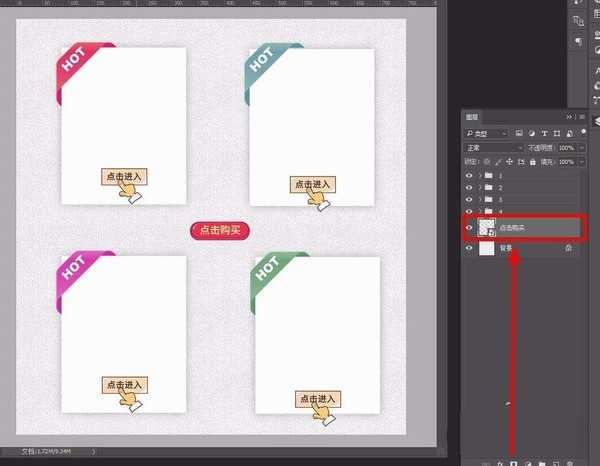Create a new group with folder icon
The height and width of the screenshot is (466, 600).
coord(542,463)
